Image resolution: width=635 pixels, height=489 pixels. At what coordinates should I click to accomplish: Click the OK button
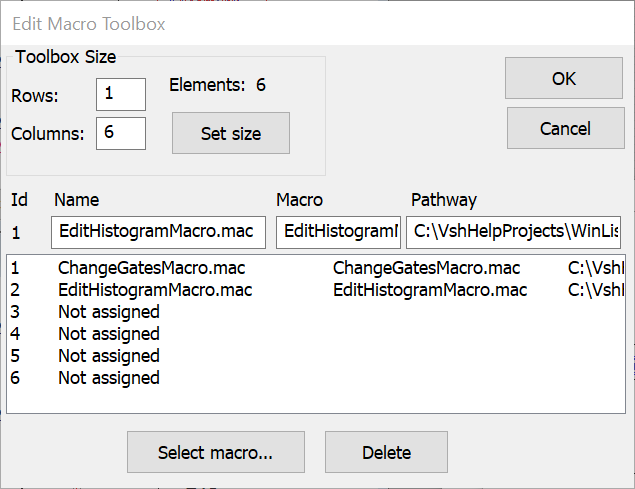563,78
